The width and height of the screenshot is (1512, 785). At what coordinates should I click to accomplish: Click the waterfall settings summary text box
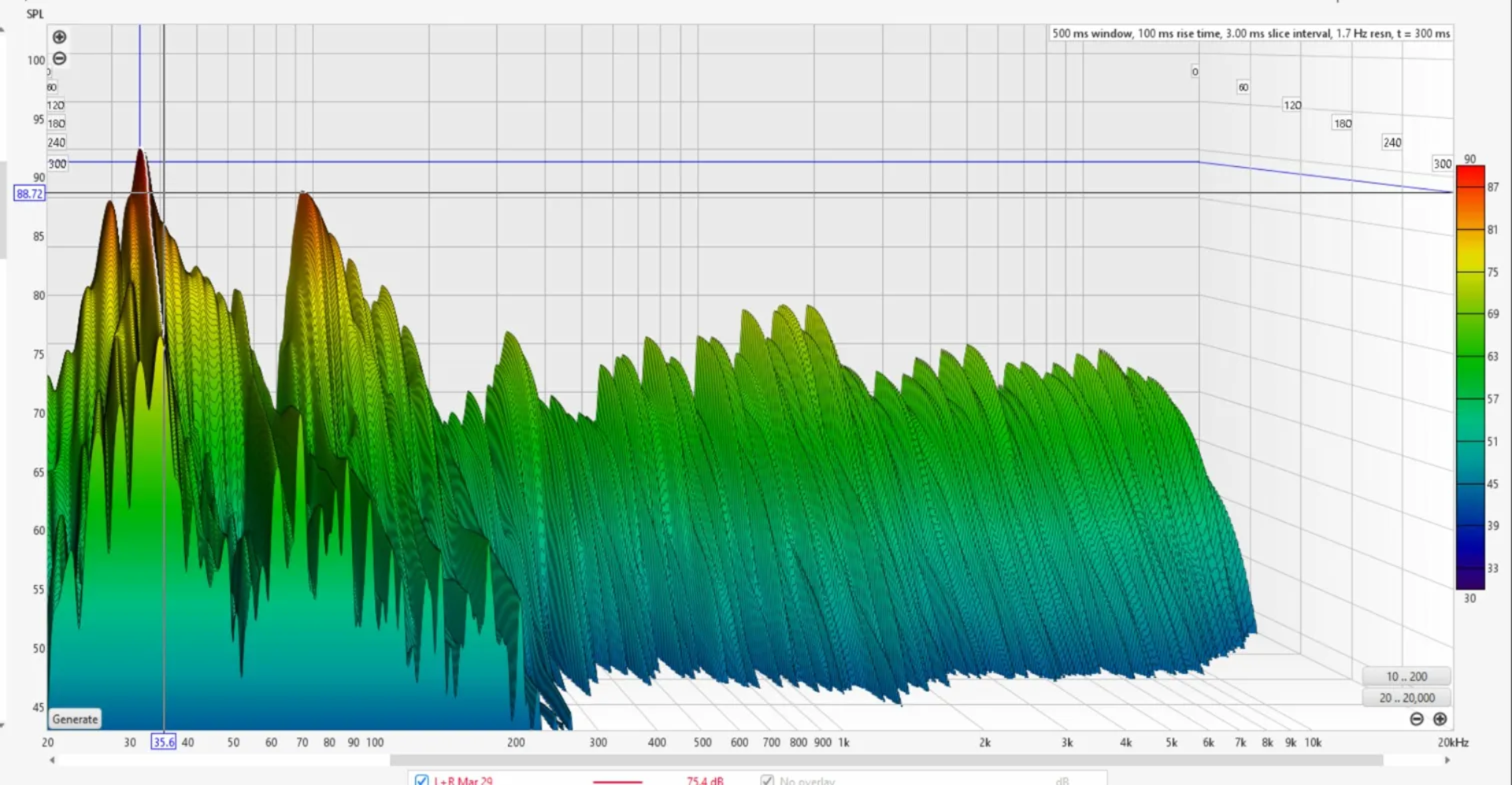click(x=1251, y=34)
